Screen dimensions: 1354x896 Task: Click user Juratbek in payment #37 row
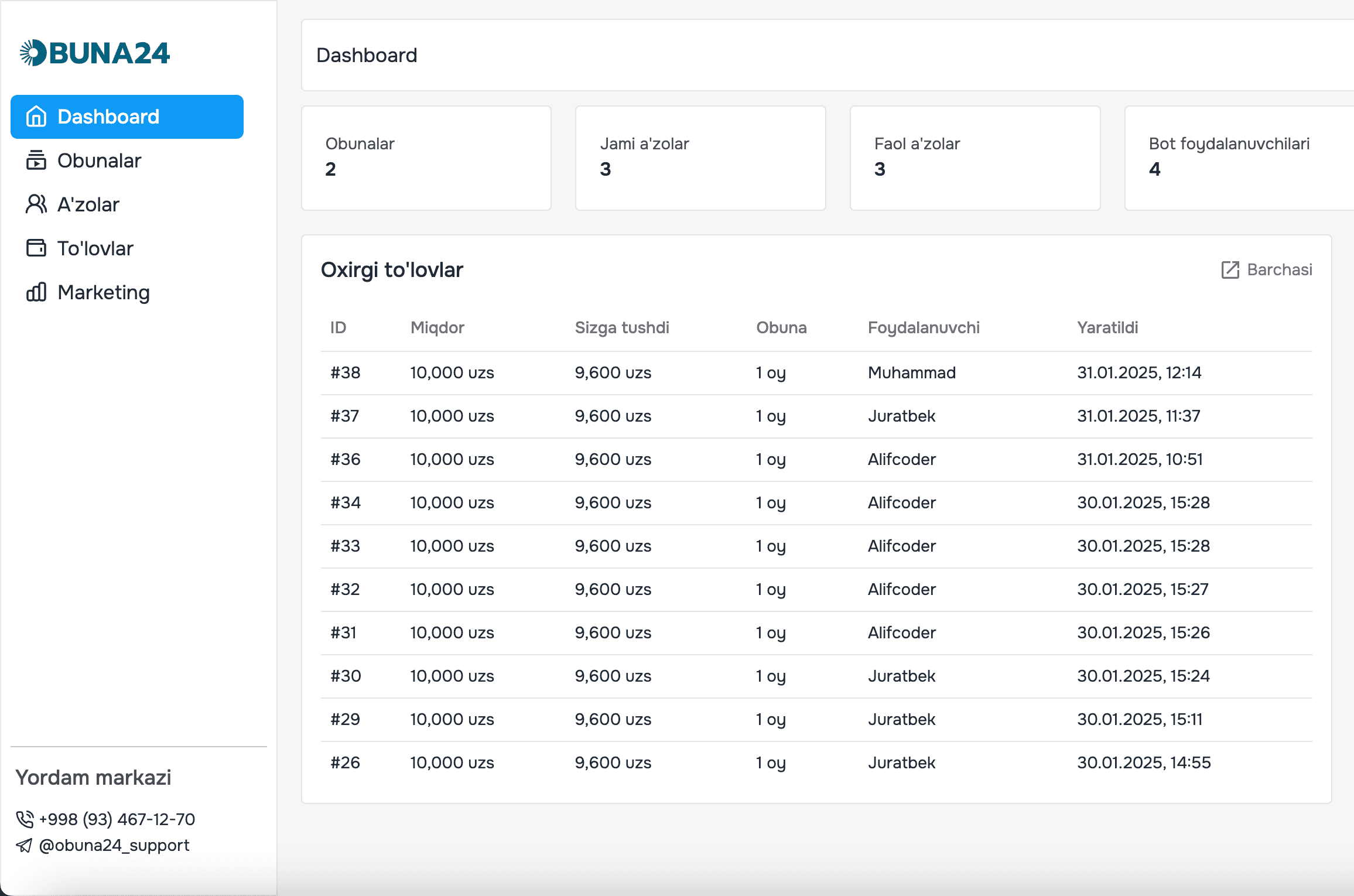click(902, 416)
